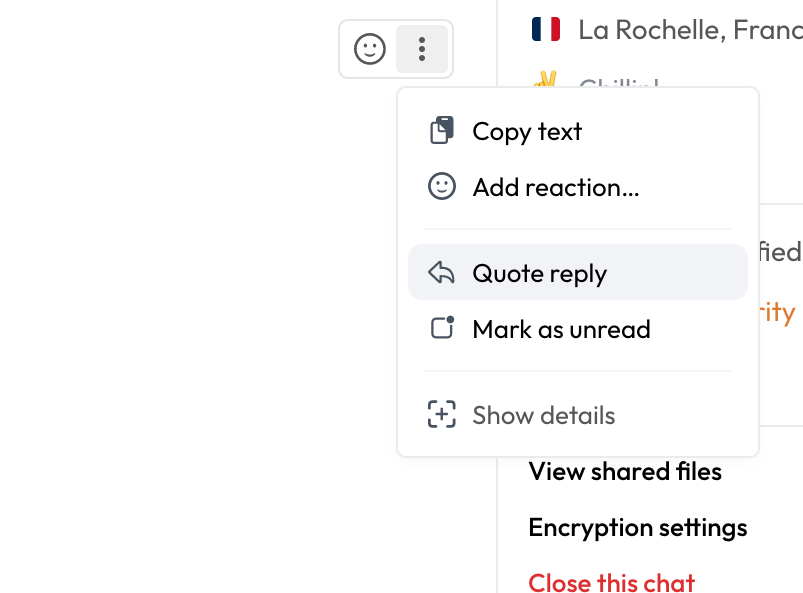Open Encryption settings
This screenshot has width=803, height=593.
pos(637,527)
